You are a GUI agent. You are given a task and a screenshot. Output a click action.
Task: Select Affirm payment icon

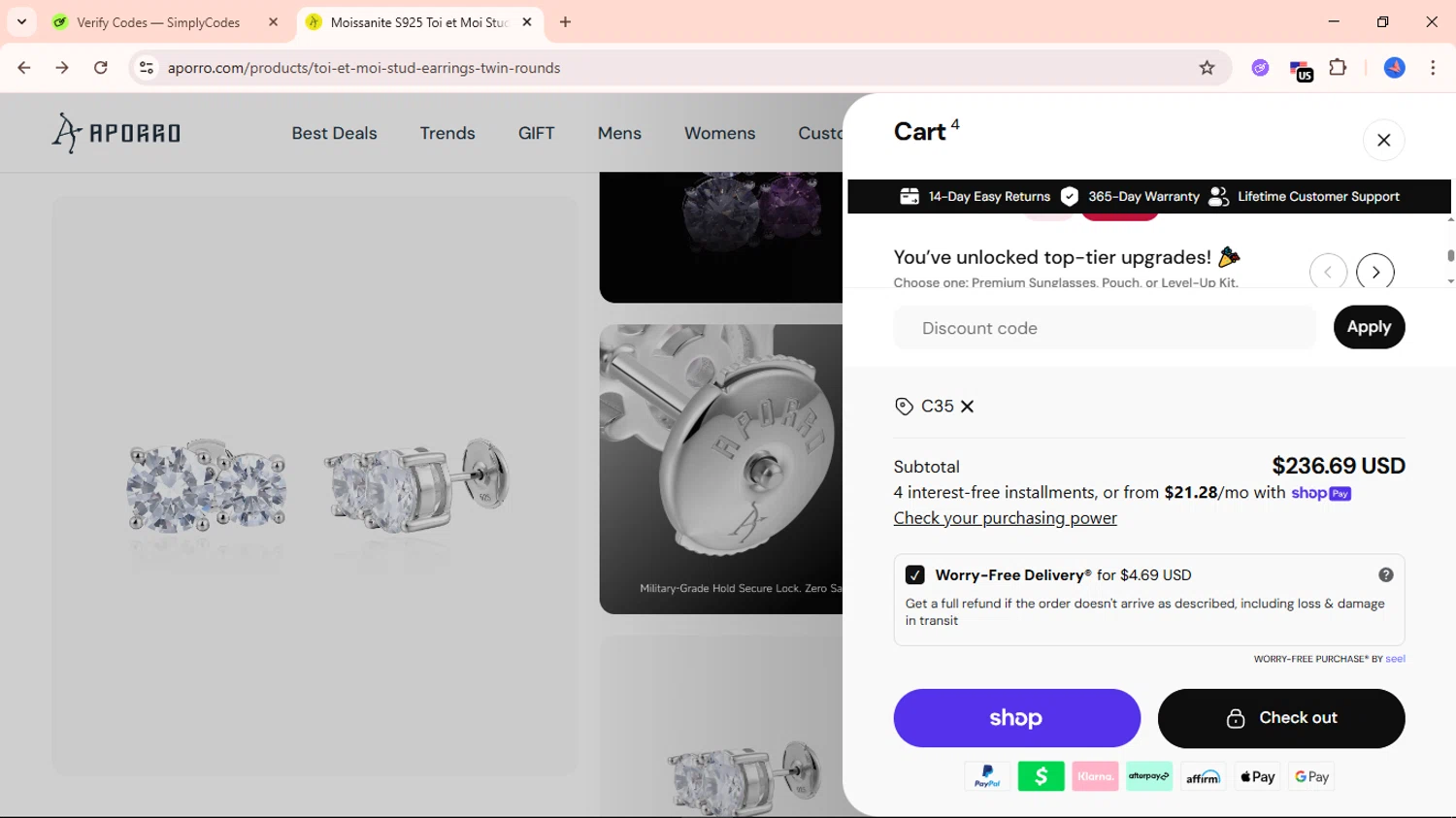pyautogui.click(x=1204, y=776)
